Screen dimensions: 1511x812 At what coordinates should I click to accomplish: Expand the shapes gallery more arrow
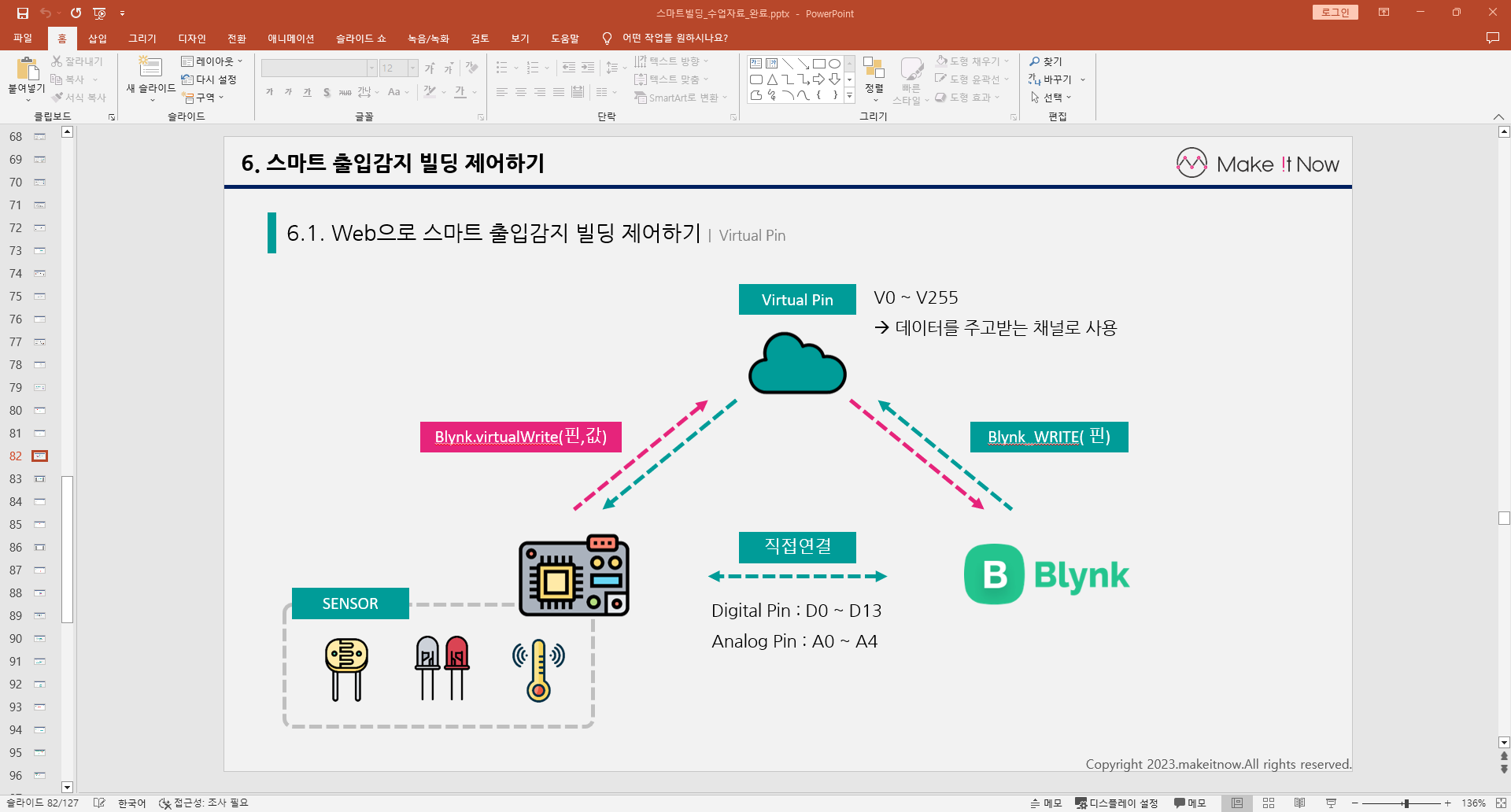point(849,95)
